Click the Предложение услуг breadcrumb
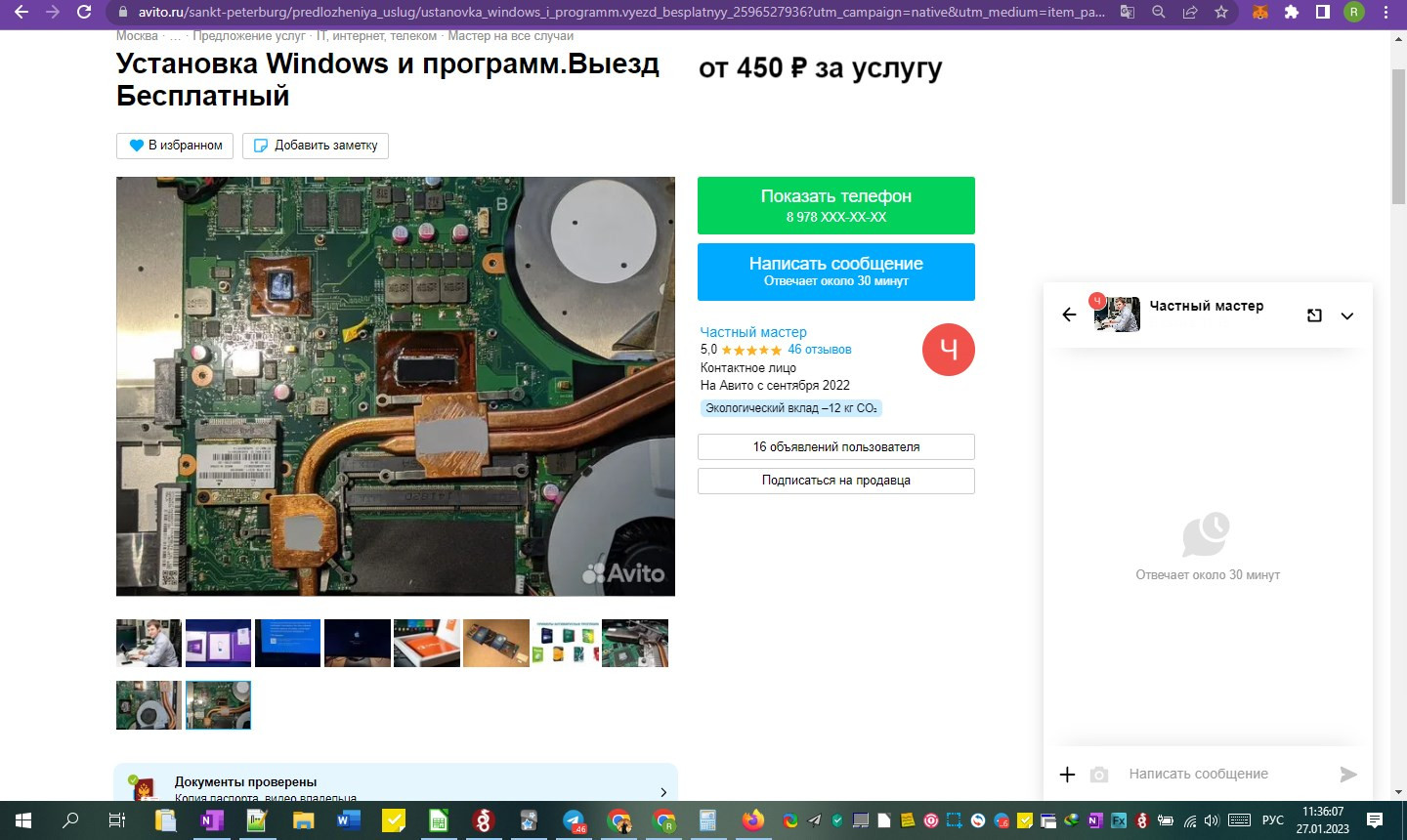 coord(249,36)
